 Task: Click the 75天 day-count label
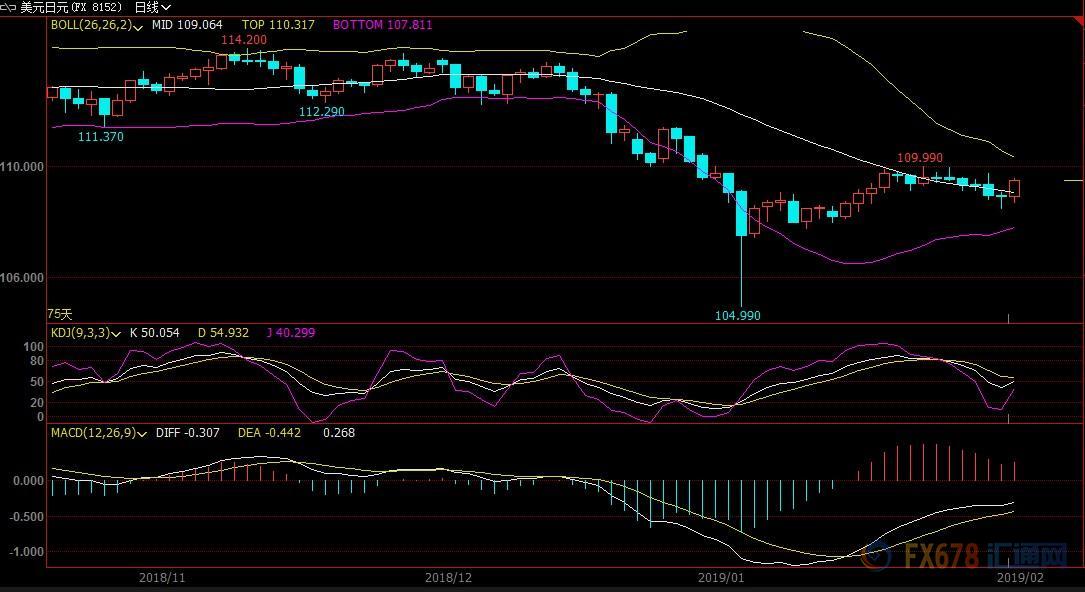tap(59, 314)
